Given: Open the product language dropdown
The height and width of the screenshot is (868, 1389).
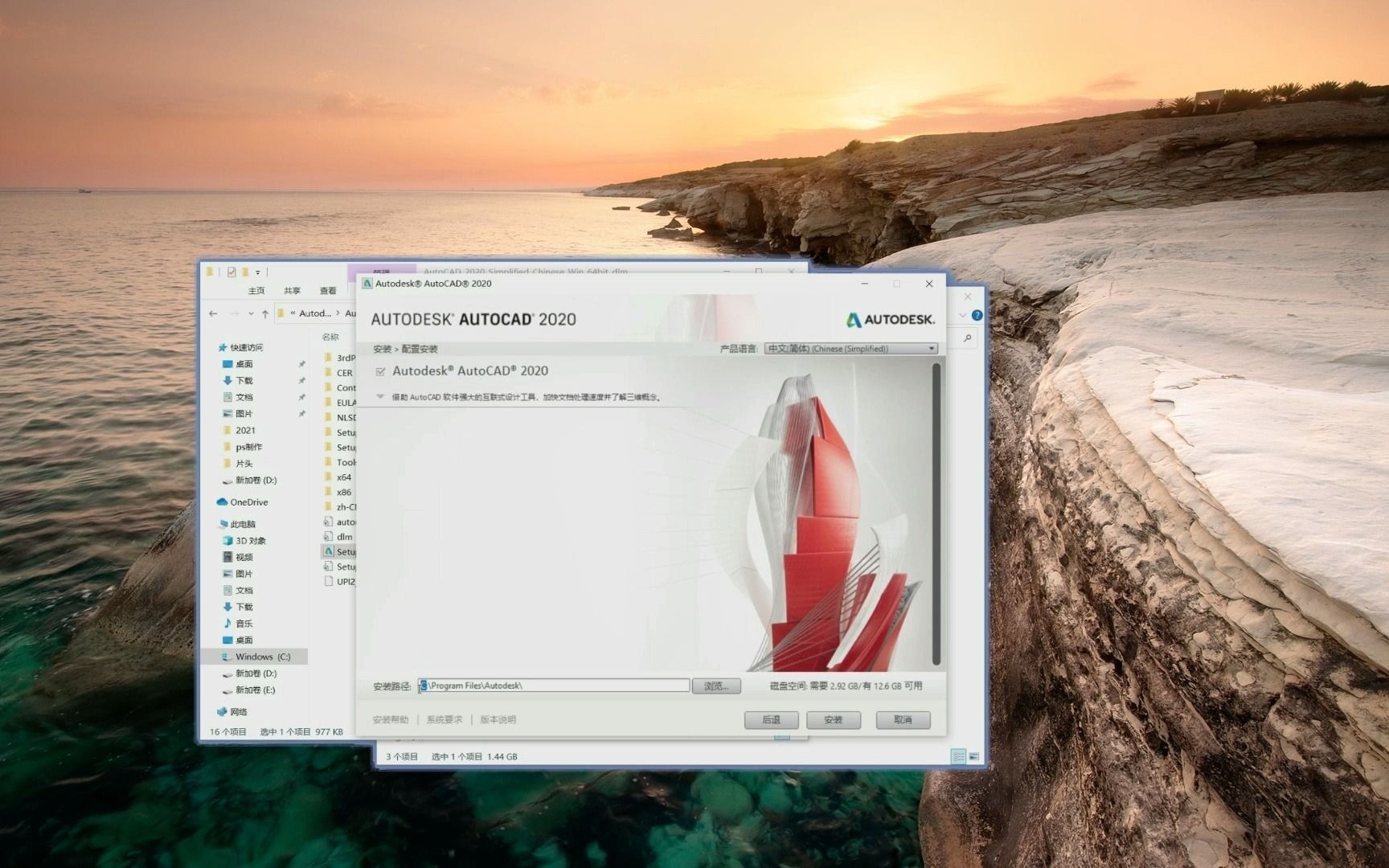Looking at the screenshot, I should point(850,349).
